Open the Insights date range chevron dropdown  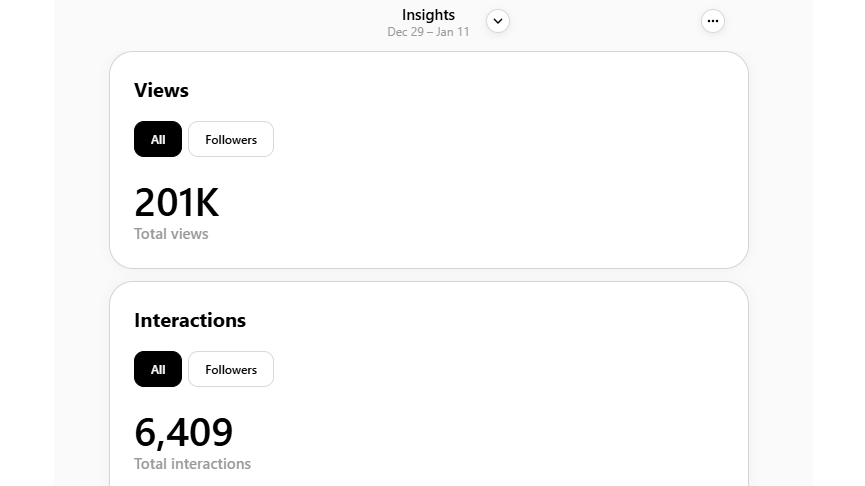coord(497,21)
